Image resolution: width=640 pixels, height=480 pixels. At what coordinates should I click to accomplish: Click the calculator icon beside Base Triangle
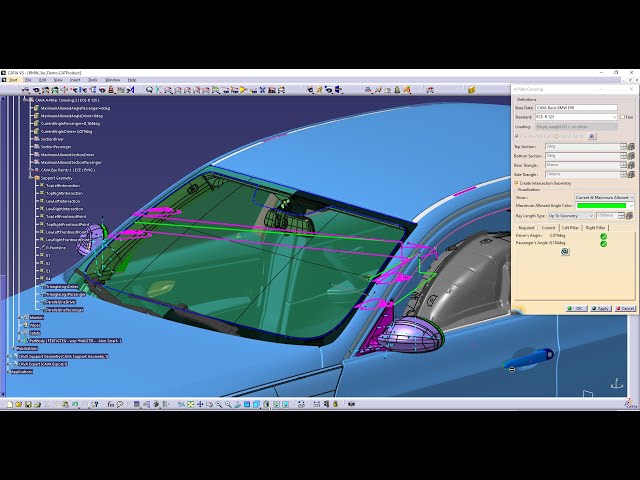[x=631, y=165]
